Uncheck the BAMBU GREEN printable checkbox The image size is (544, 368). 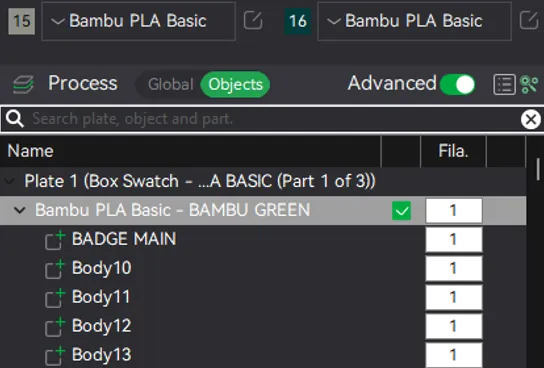click(401, 211)
